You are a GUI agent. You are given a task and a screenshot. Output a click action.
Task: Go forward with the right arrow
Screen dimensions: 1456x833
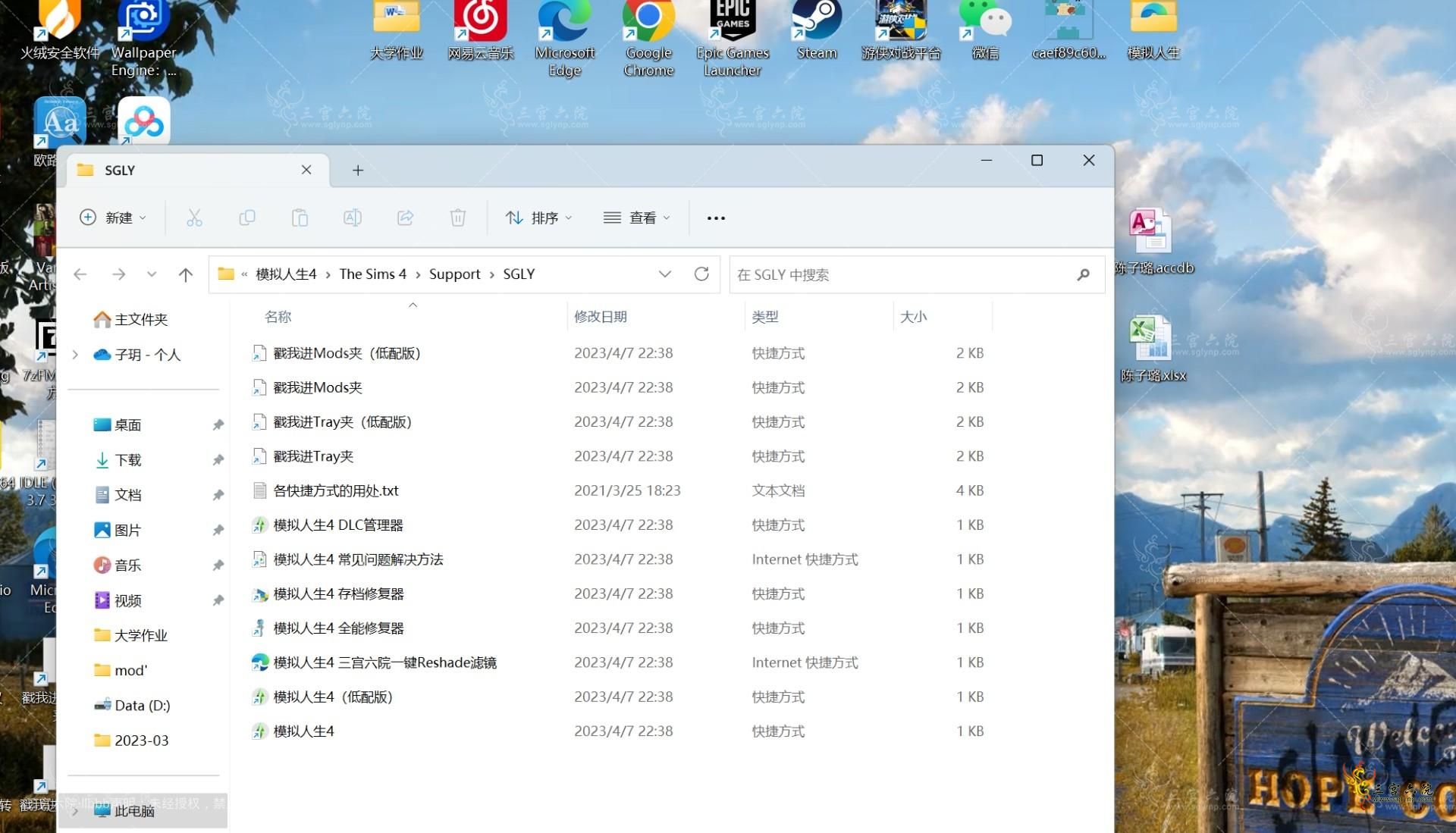pyautogui.click(x=118, y=274)
